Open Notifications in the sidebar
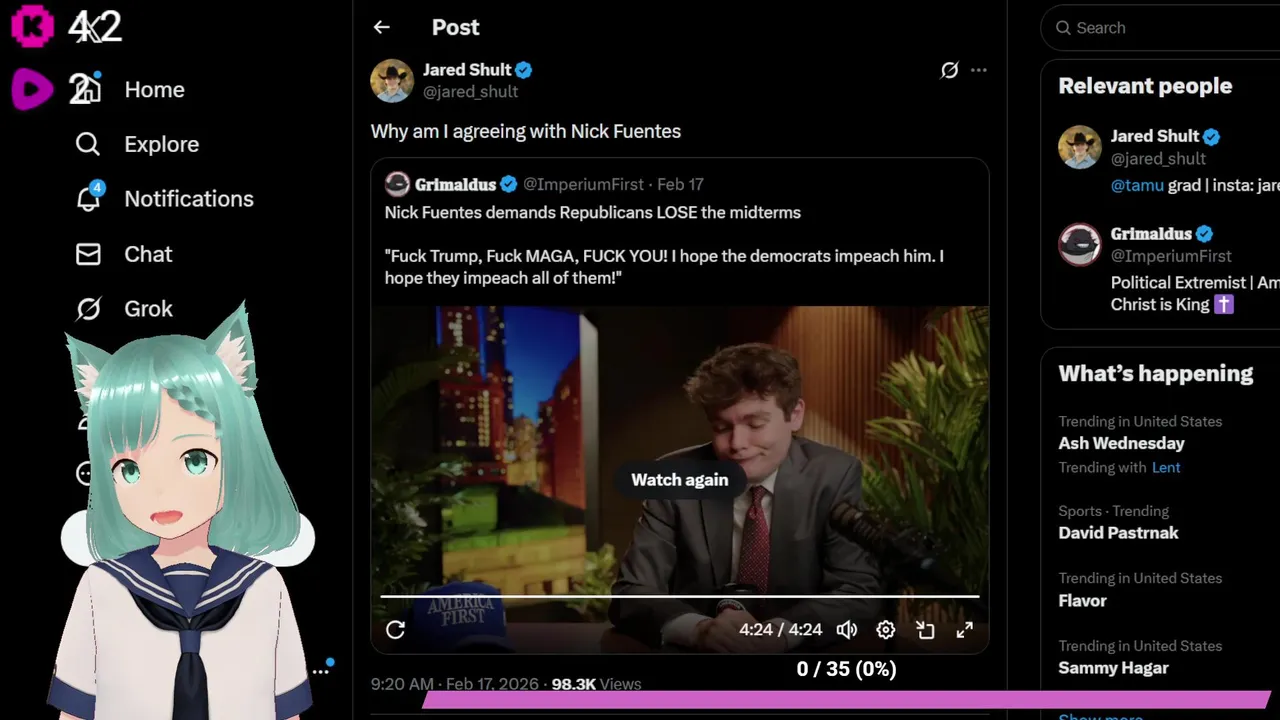The height and width of the screenshot is (720, 1280). click(188, 199)
